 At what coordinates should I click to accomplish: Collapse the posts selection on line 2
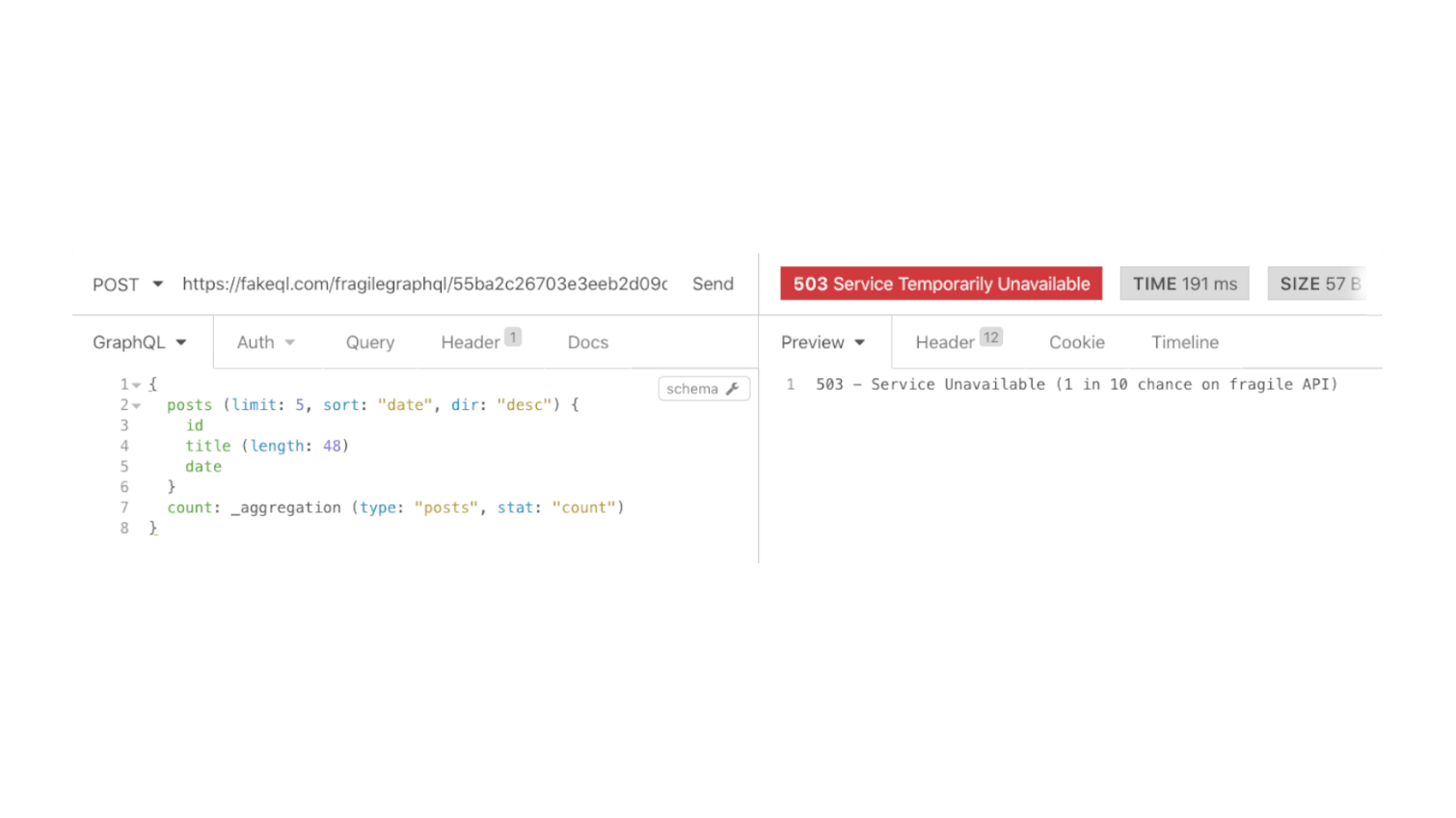[136, 404]
